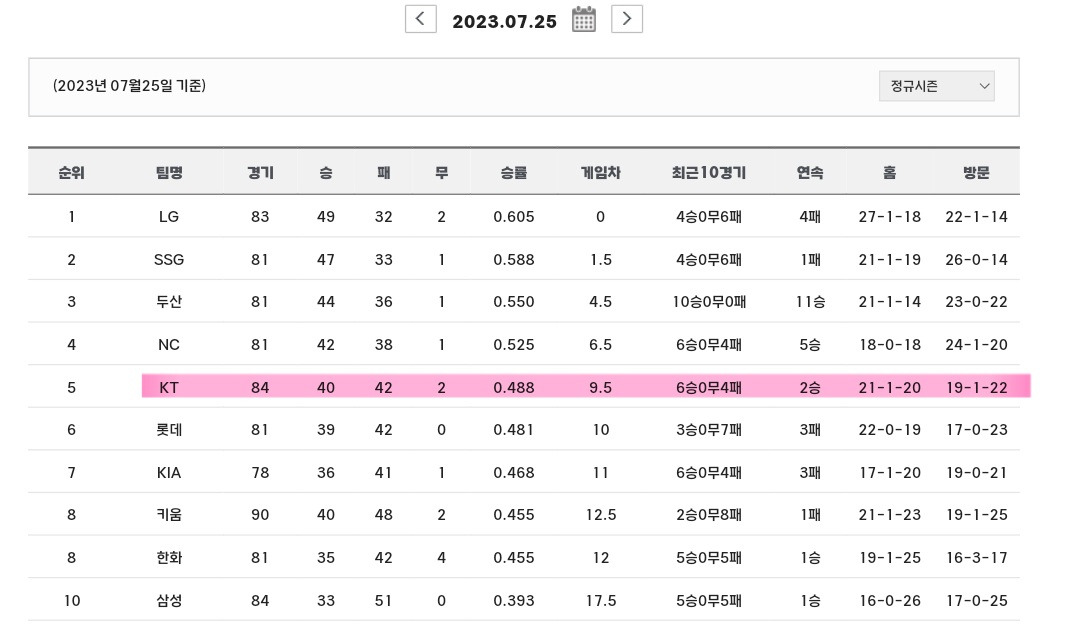
Task: Click the 승 column header
Action: point(326,172)
